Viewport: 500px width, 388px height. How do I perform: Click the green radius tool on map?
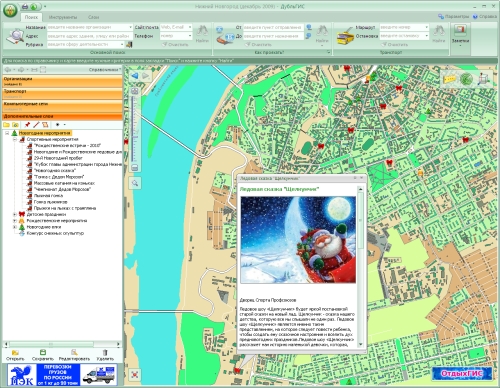click(466, 79)
